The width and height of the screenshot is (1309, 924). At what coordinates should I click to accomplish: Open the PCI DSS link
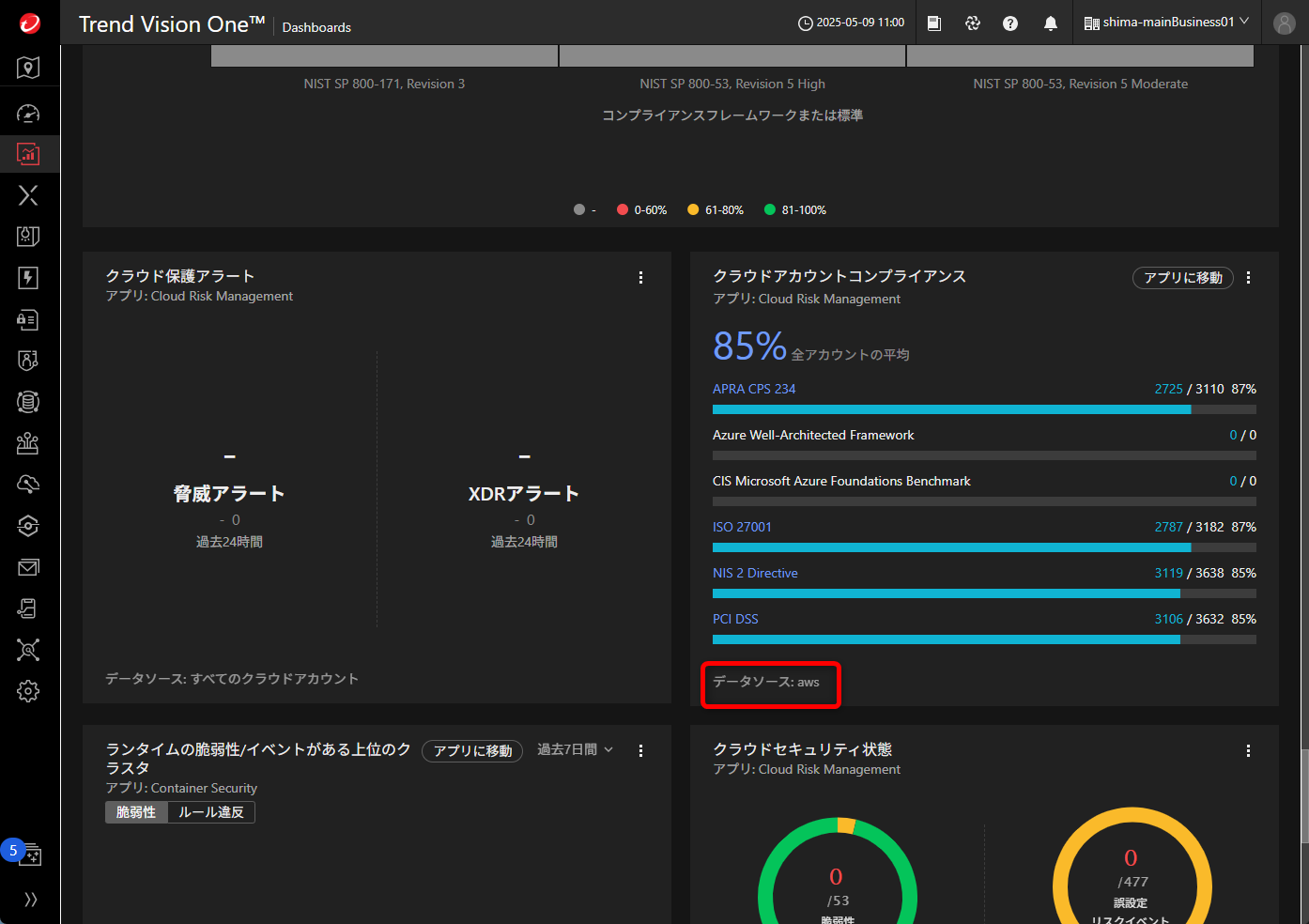[x=735, y=619]
